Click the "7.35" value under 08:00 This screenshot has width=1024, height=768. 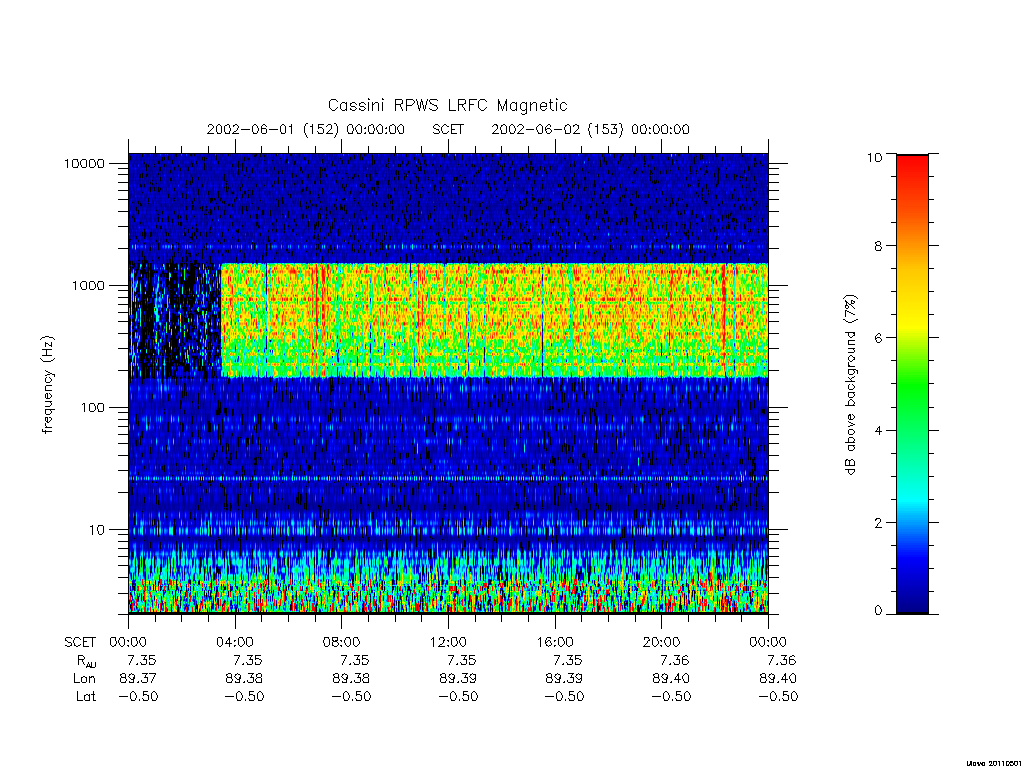click(x=355, y=661)
